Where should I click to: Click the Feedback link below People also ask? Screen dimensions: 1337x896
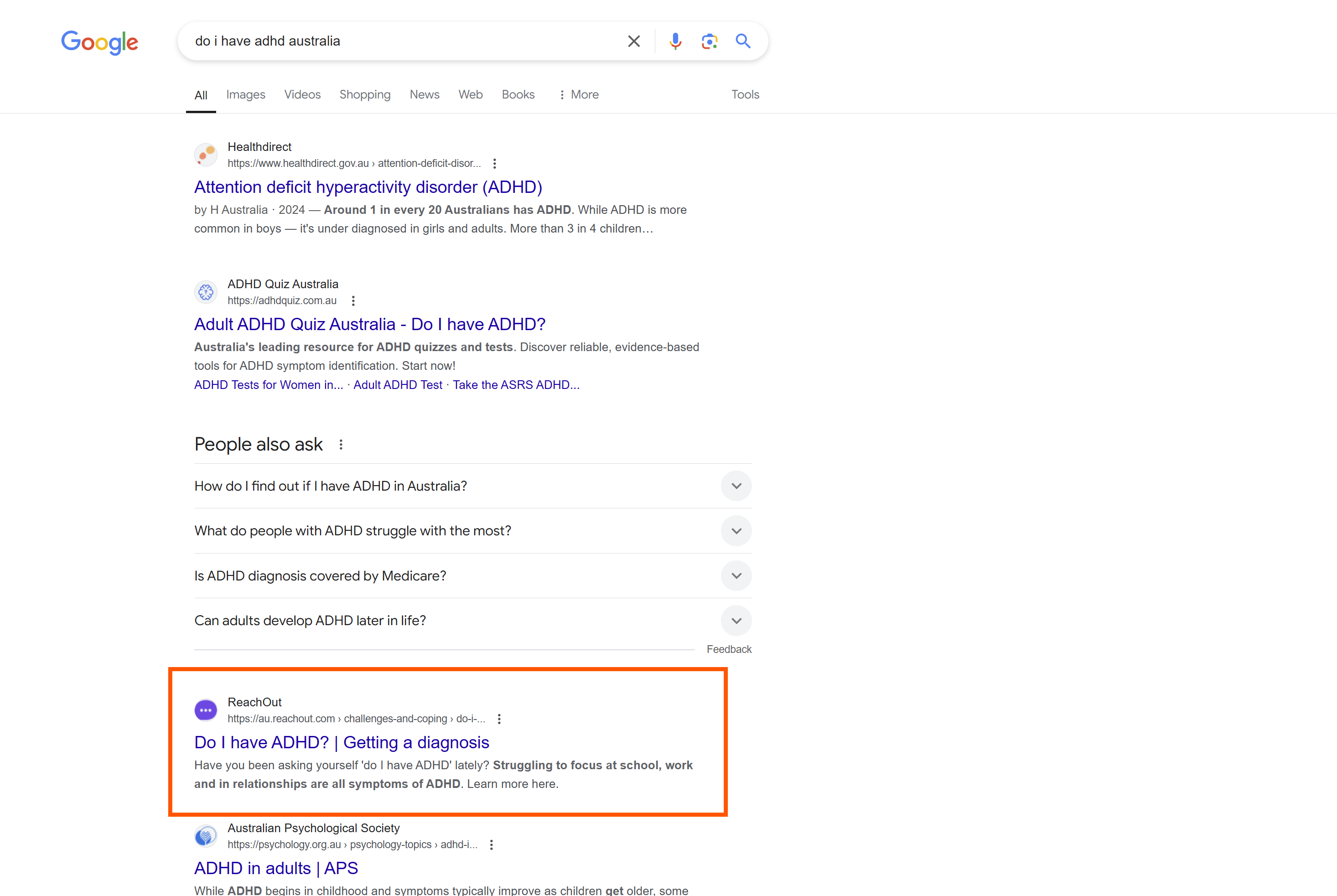pyautogui.click(x=729, y=650)
